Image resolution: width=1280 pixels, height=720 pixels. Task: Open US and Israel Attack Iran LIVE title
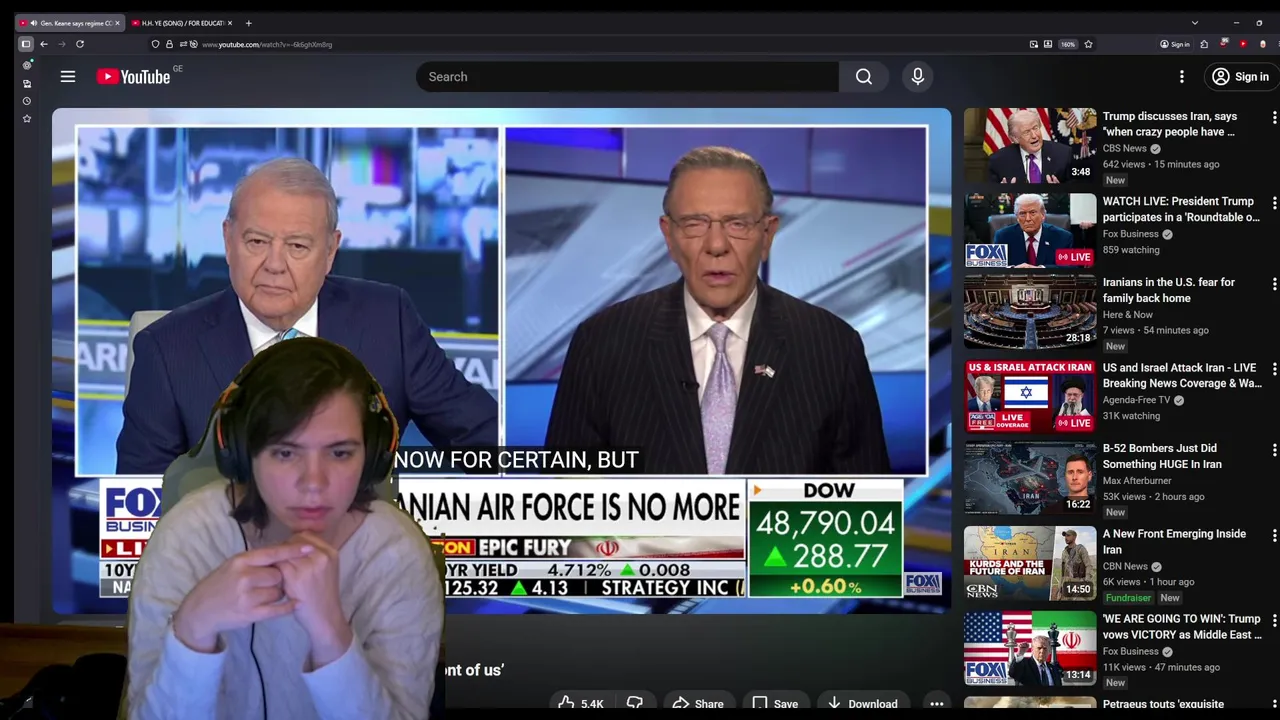pyautogui.click(x=1182, y=375)
